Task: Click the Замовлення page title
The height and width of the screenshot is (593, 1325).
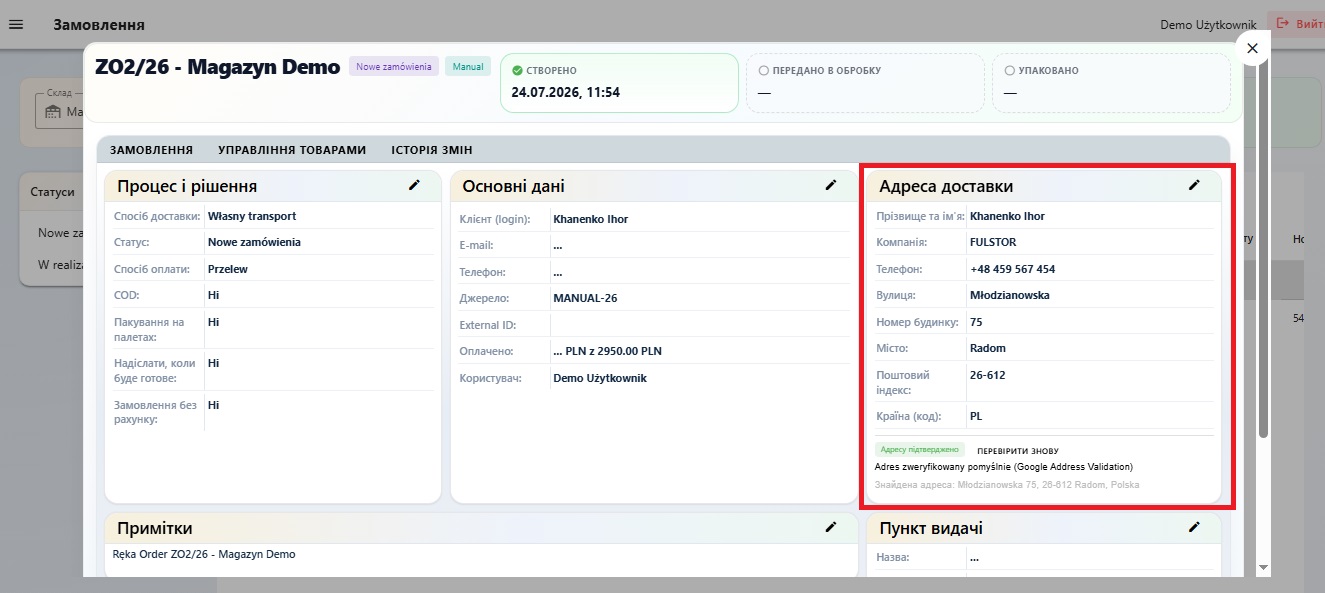Action: click(x=99, y=24)
